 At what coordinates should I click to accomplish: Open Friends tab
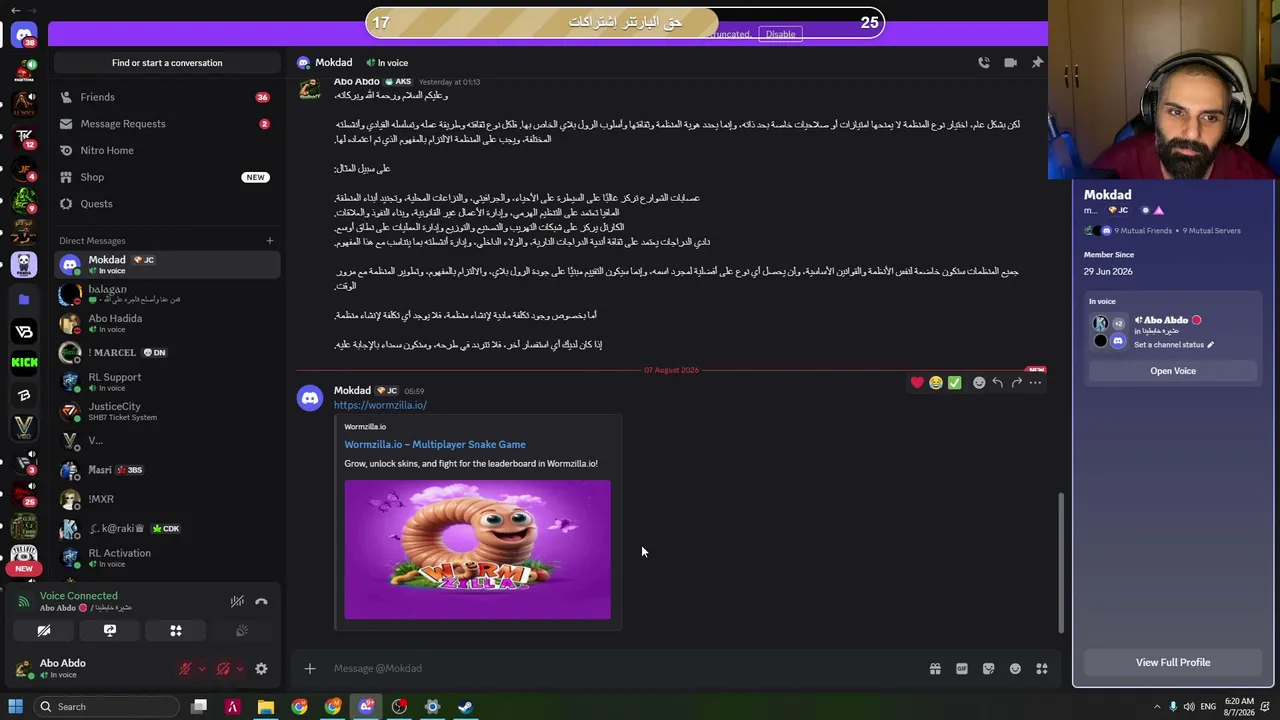[x=167, y=97]
